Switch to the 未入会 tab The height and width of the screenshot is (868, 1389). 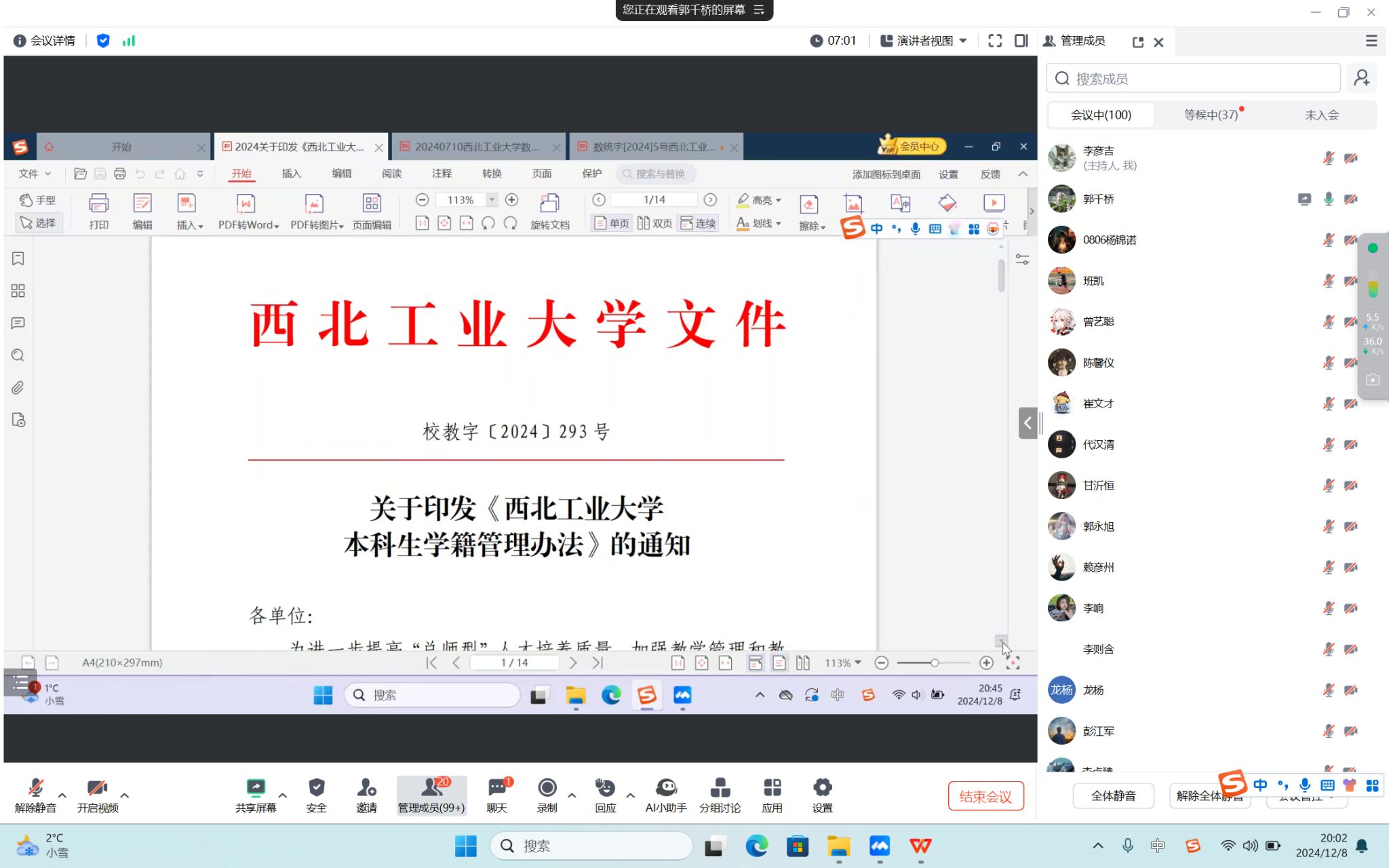tap(1321, 115)
